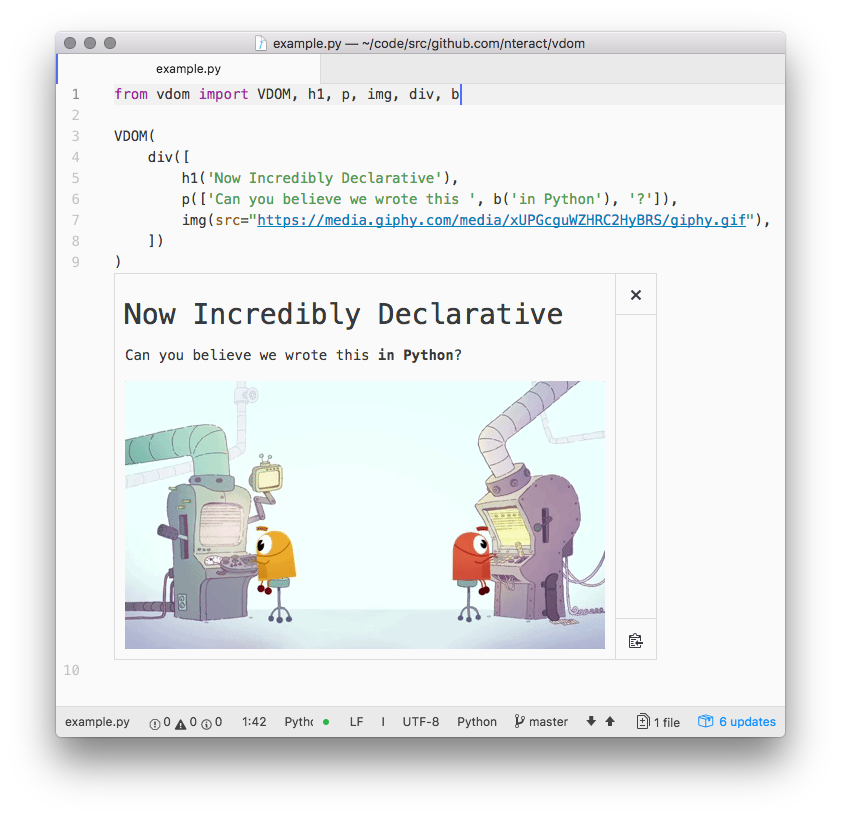Click the 'div([' code on line 4
This screenshot has height=817, width=841.
tap(168, 157)
